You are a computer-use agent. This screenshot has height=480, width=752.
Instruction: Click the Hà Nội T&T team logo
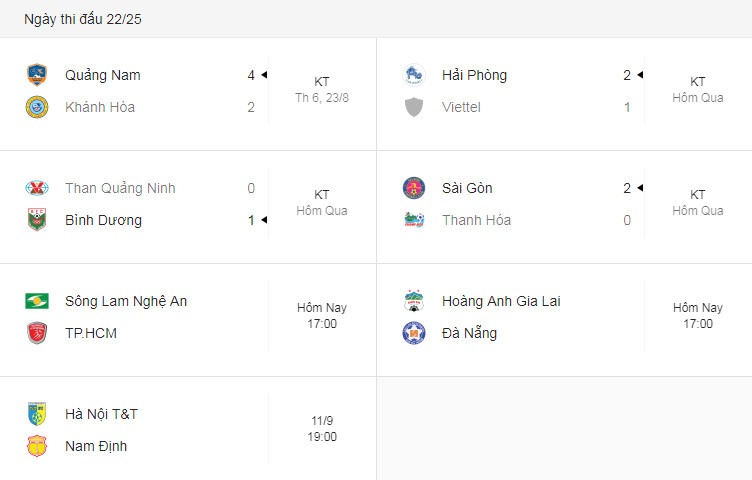tap(37, 414)
